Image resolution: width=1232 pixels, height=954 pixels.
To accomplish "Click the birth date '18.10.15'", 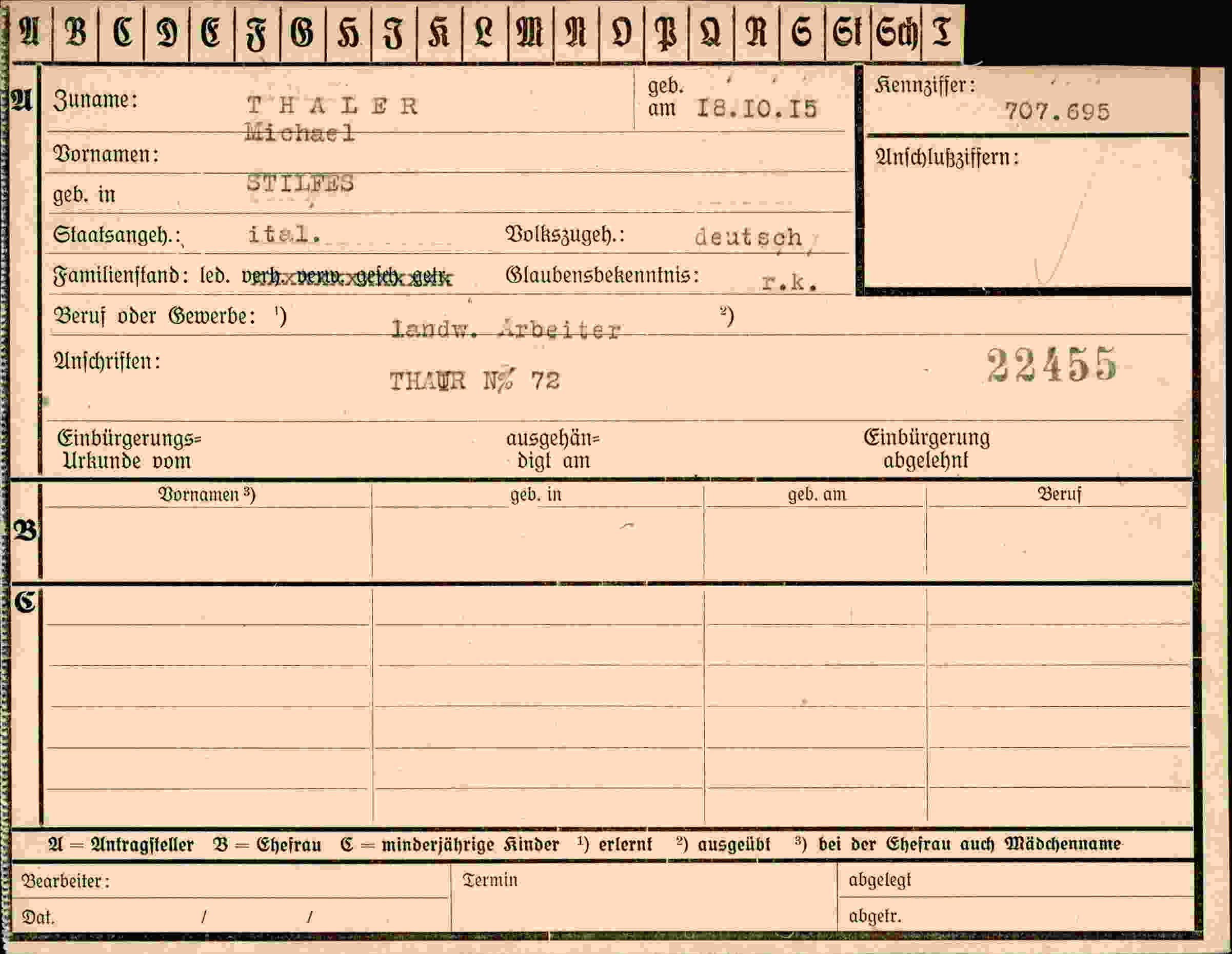I will tap(757, 109).
